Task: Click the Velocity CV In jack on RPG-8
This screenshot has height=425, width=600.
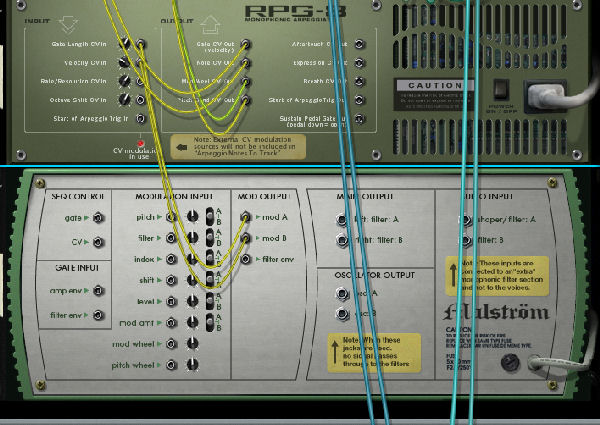Action: (x=141, y=62)
